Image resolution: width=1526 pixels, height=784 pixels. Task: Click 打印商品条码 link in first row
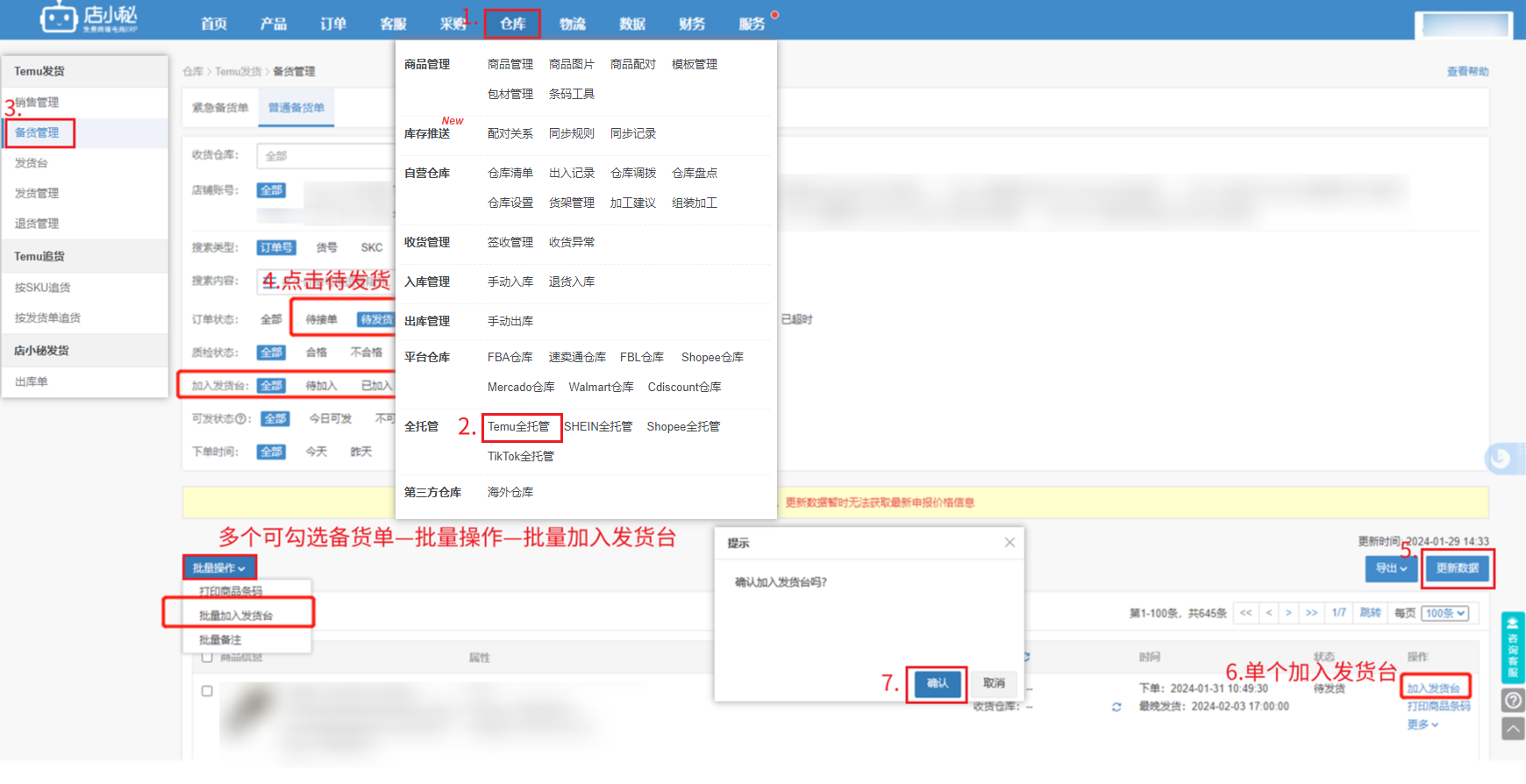[x=1439, y=706]
